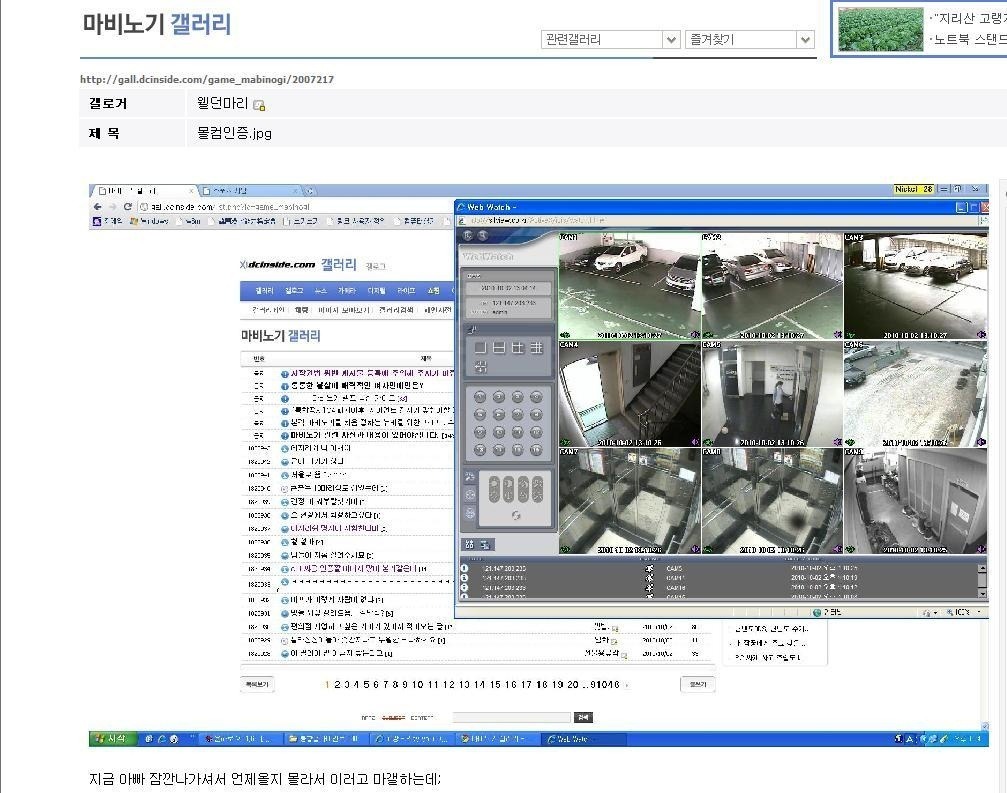1007x793 pixels.
Task: Click the first round channel button on the keypad
Action: pos(480,397)
